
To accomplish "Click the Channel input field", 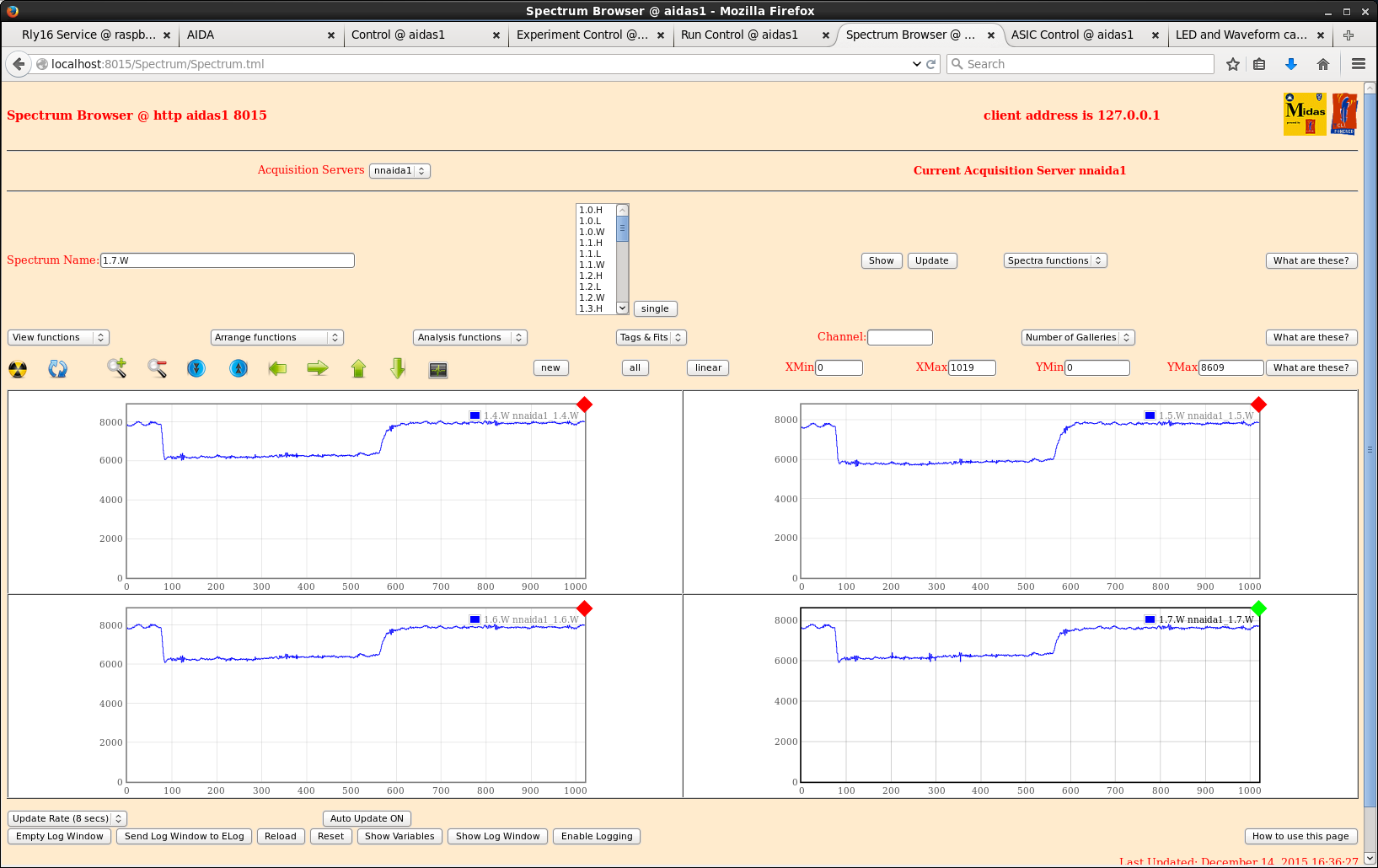I will 900,337.
